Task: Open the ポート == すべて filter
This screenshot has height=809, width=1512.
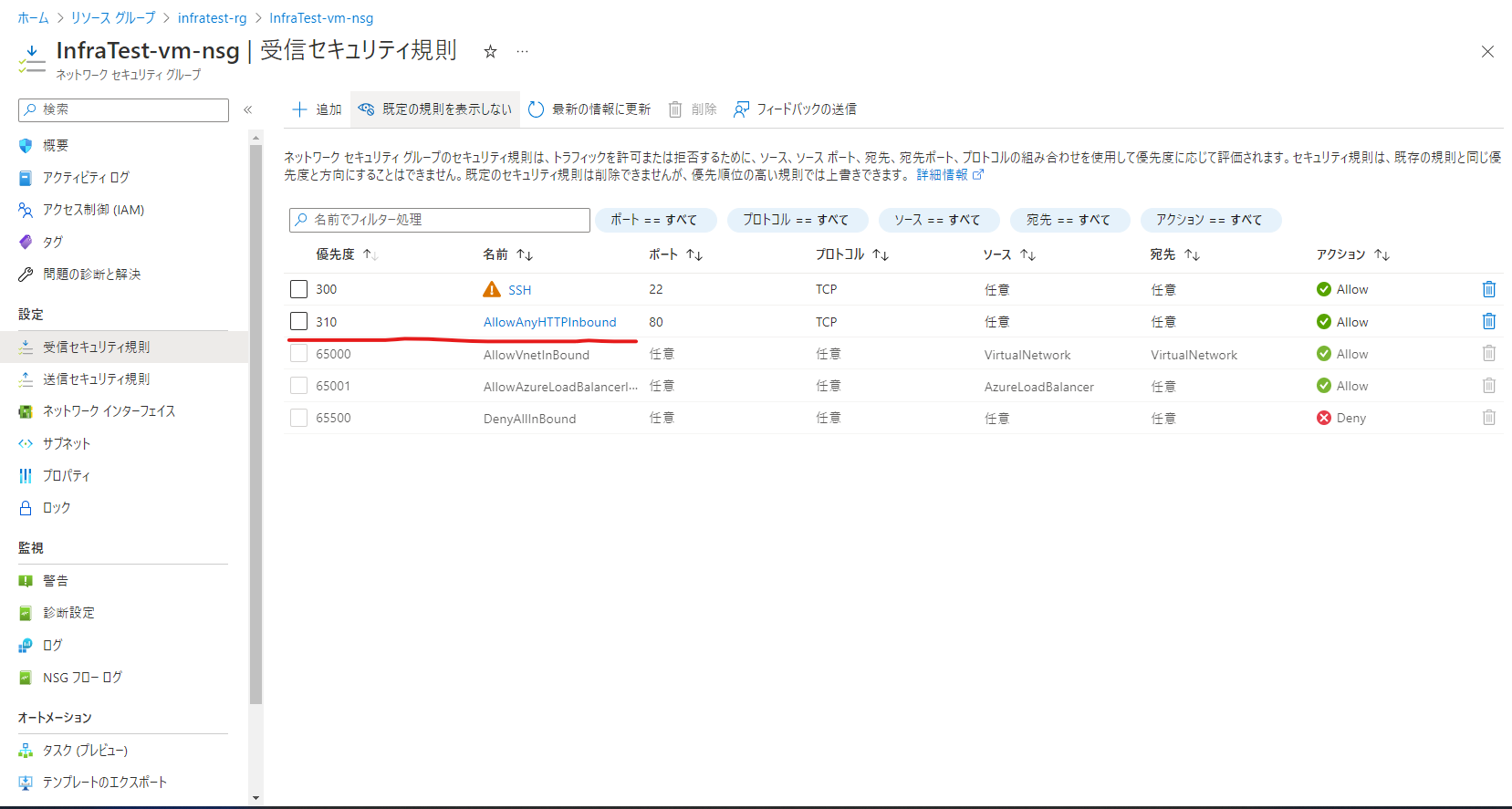Action: [654, 220]
